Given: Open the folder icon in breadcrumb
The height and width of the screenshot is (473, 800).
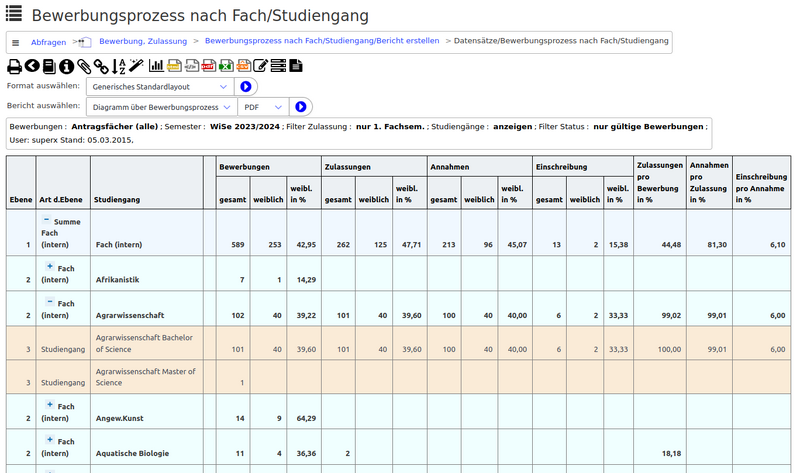Looking at the screenshot, I should (85, 42).
